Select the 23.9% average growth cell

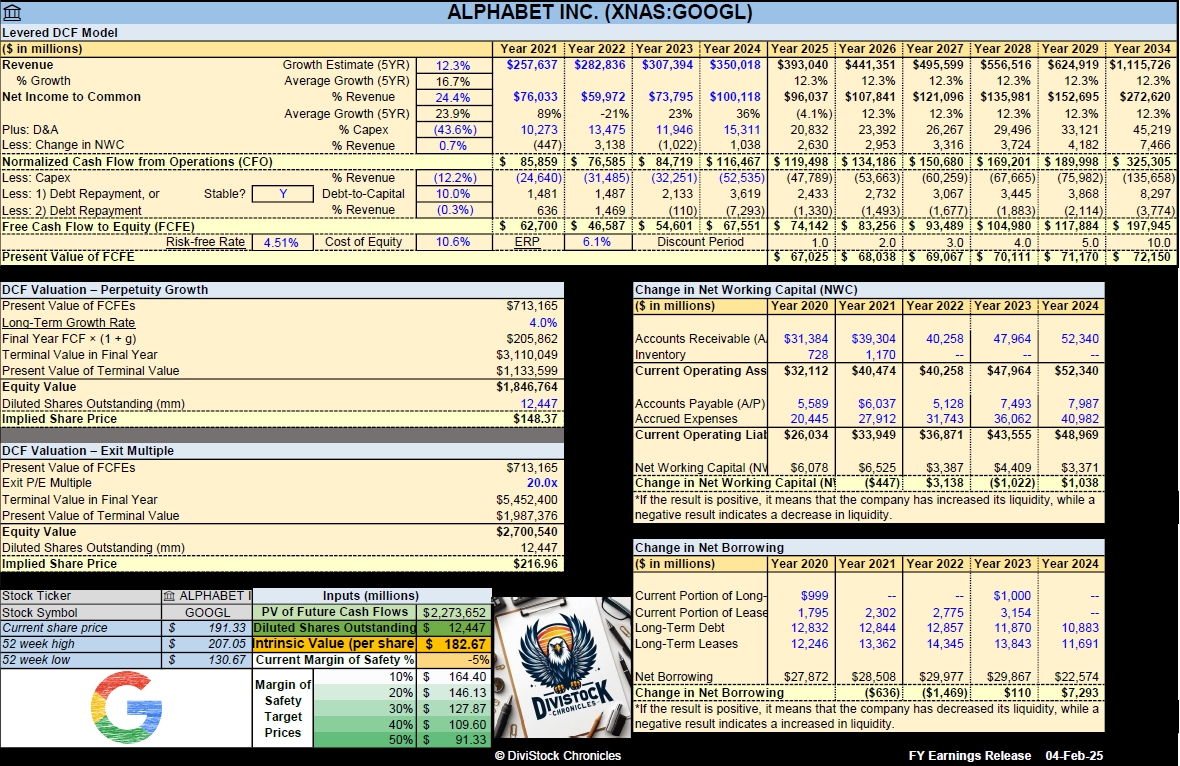click(453, 114)
